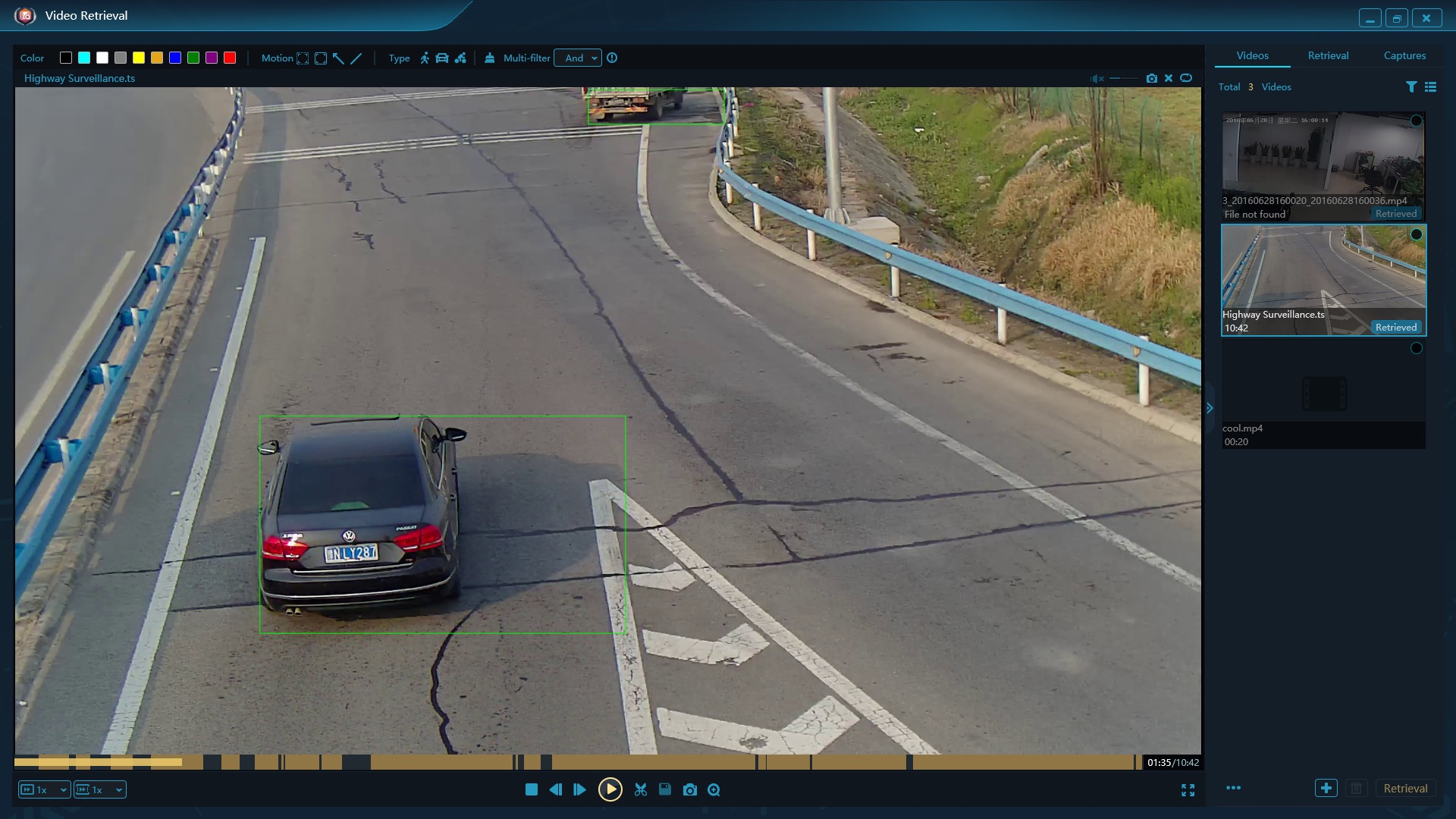Select the motion arrow direction tool

(338, 58)
